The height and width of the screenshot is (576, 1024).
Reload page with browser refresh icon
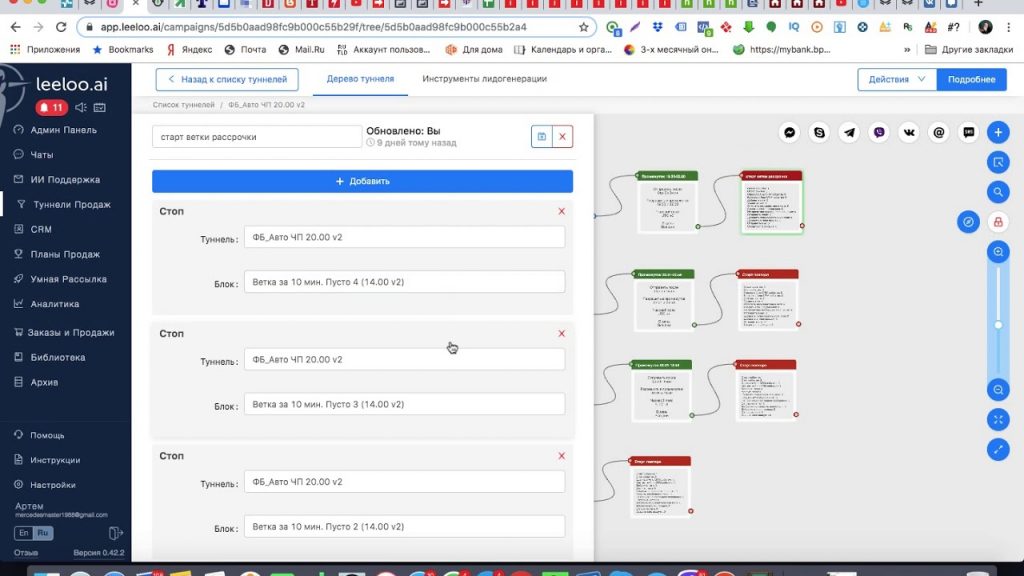click(61, 27)
